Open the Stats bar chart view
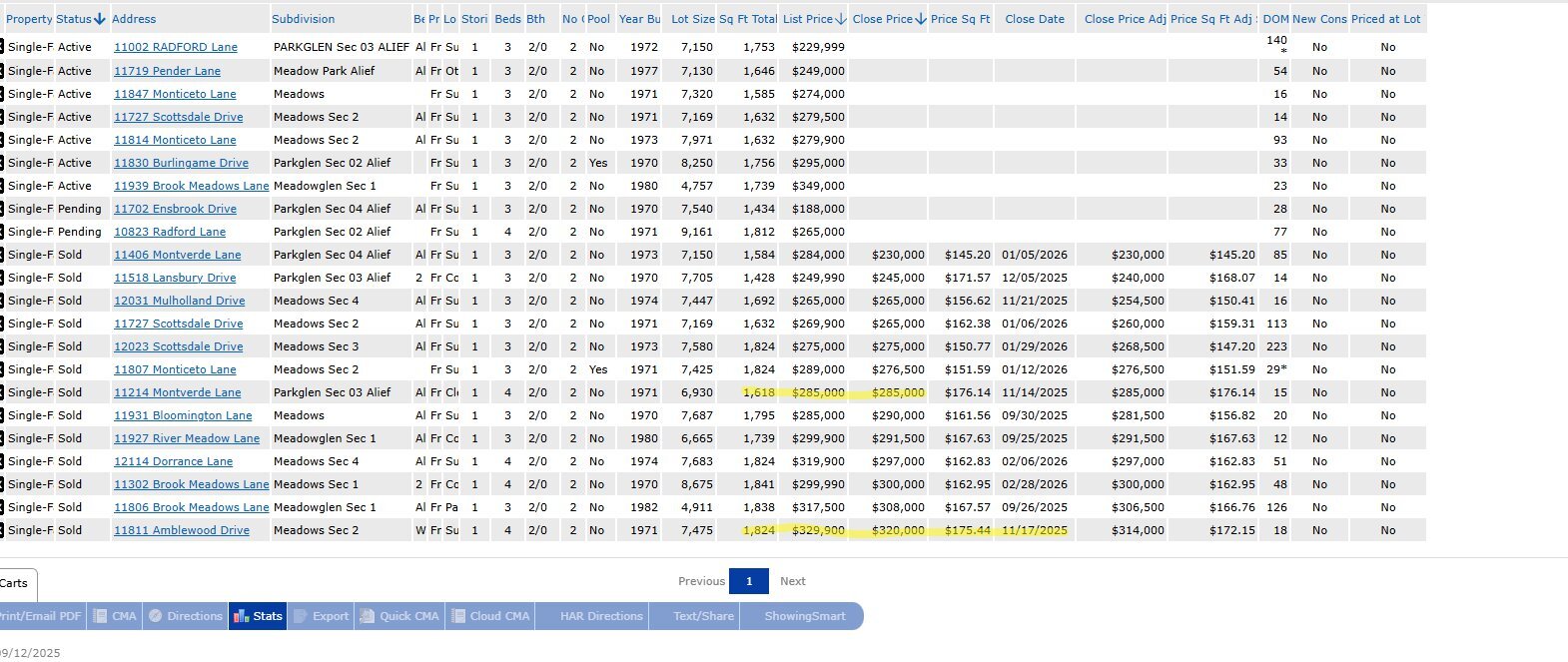 coord(258,616)
